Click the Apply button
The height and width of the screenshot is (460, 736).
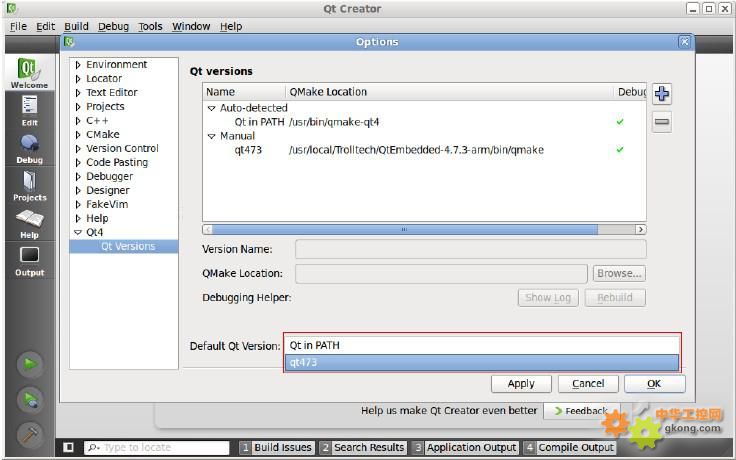521,383
